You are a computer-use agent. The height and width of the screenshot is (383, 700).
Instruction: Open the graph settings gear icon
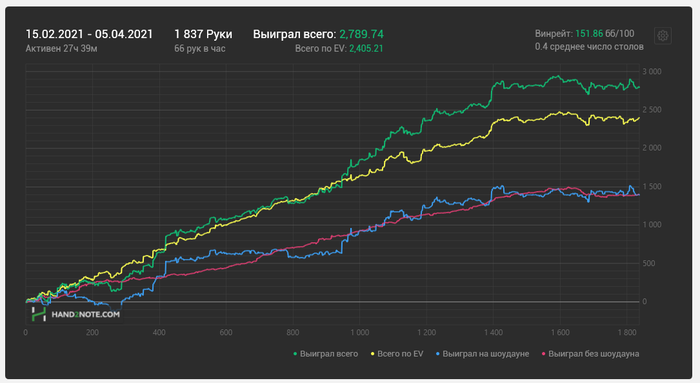pos(662,36)
